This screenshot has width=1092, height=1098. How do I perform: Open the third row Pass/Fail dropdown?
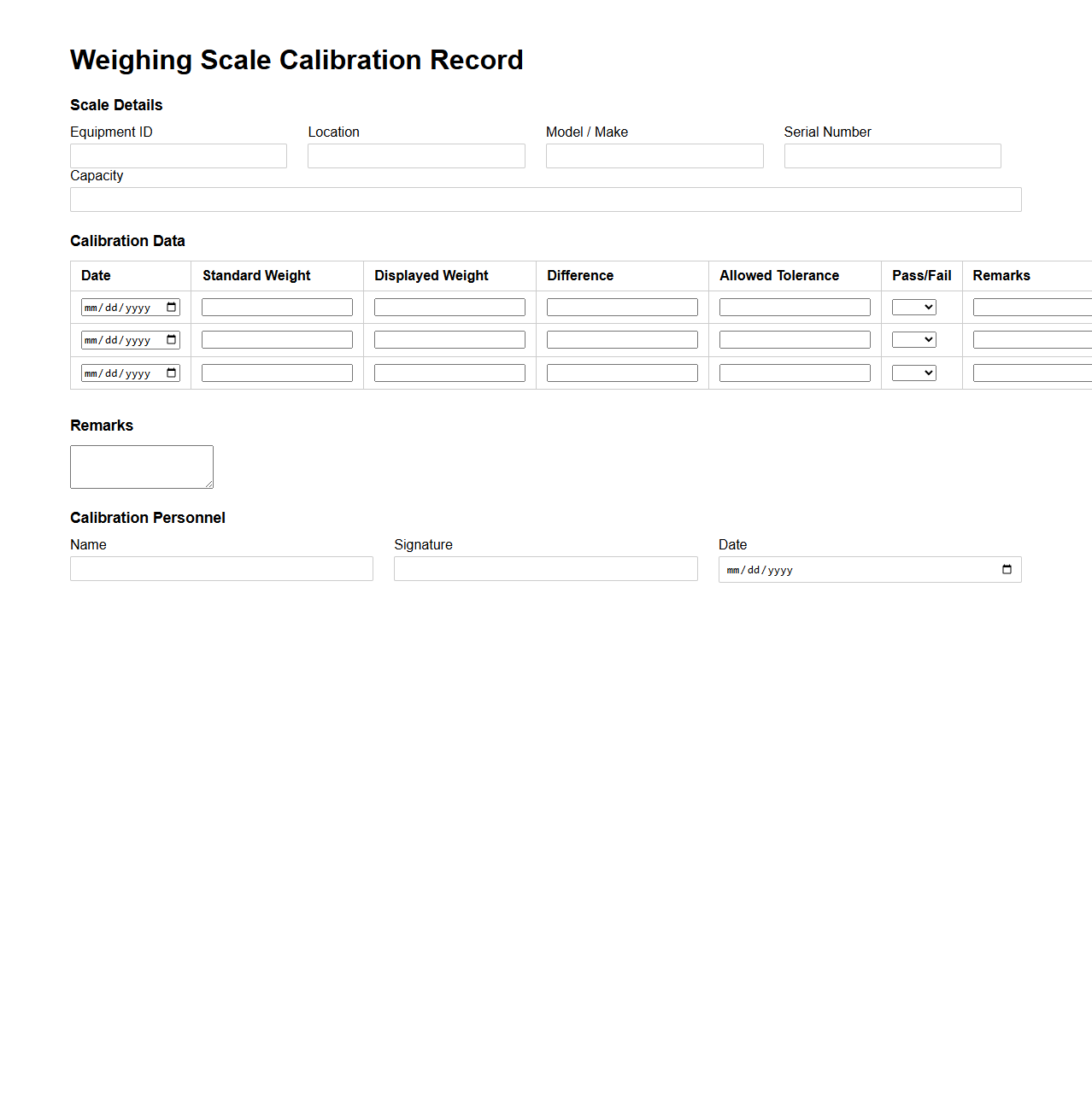[913, 373]
